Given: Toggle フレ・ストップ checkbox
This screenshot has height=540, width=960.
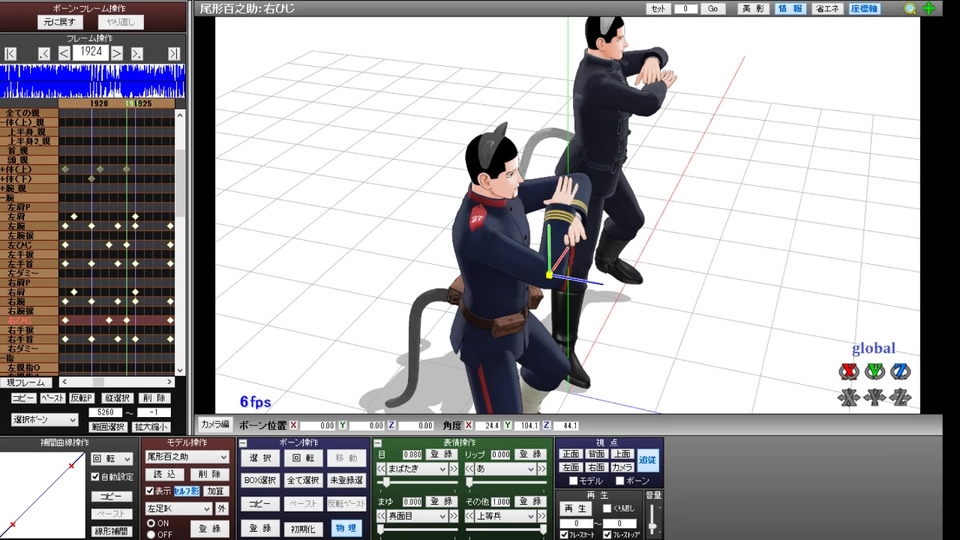Looking at the screenshot, I should tap(607, 534).
